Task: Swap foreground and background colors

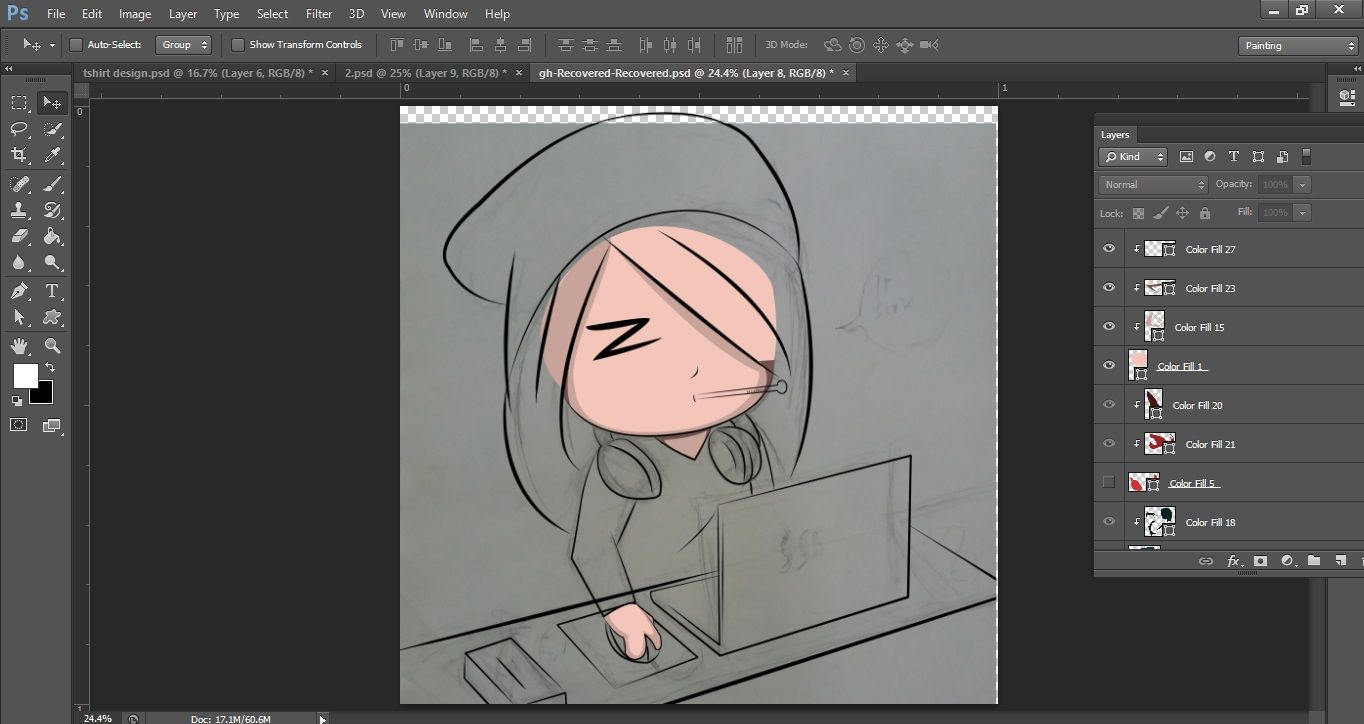Action: [x=50, y=368]
